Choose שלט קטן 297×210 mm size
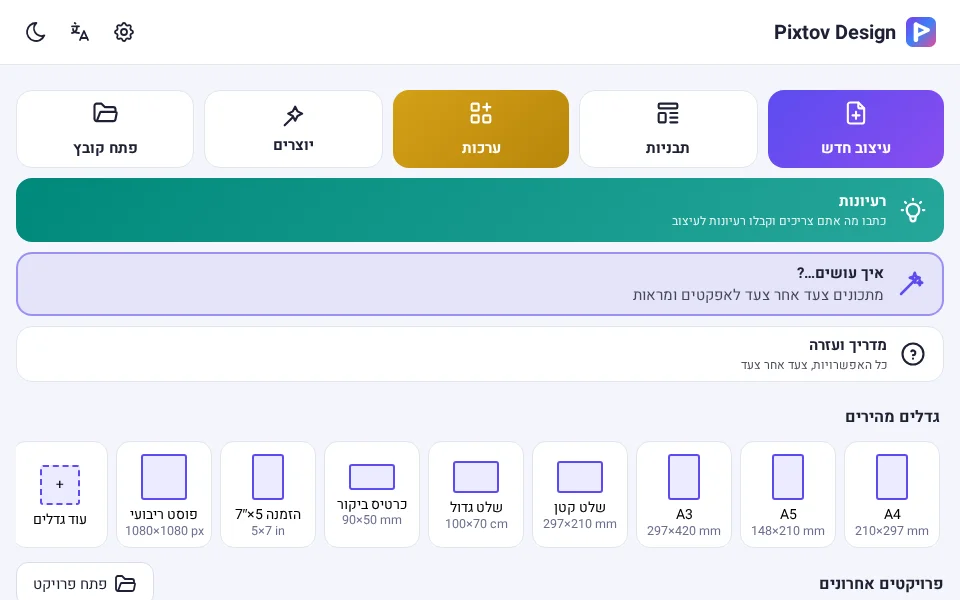The width and height of the screenshot is (960, 600). point(580,495)
